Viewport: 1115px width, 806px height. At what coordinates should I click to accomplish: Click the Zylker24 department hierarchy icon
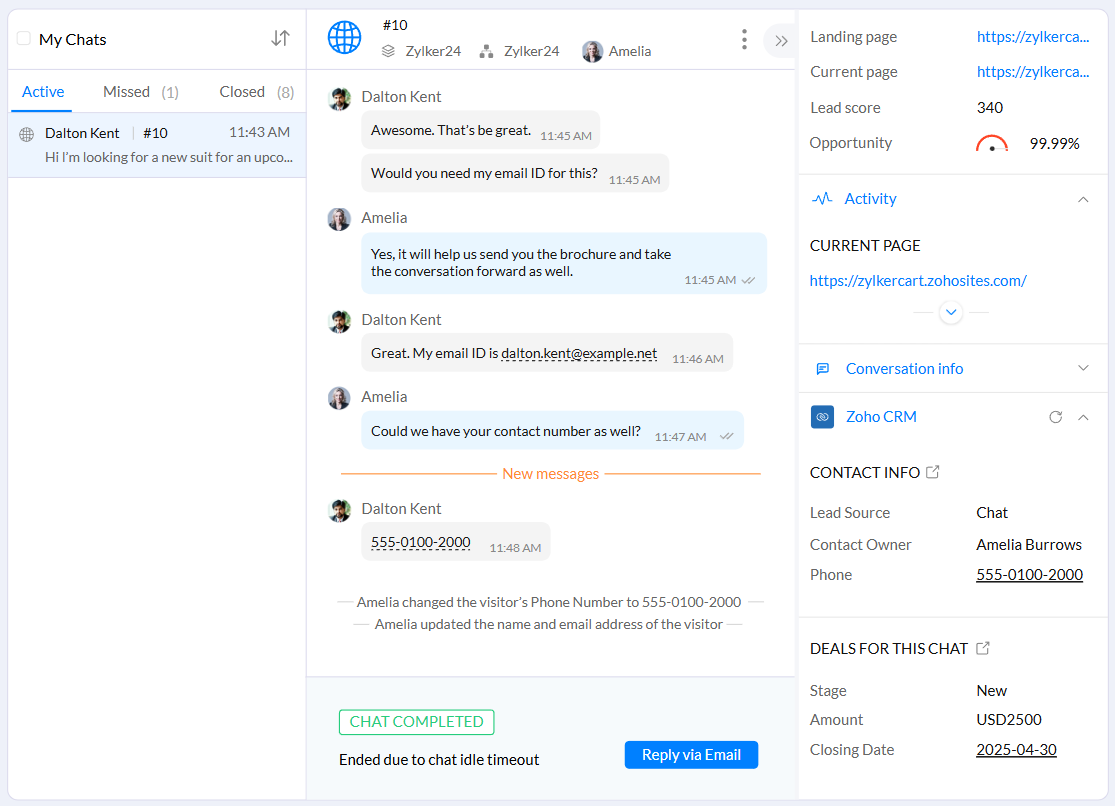[486, 51]
